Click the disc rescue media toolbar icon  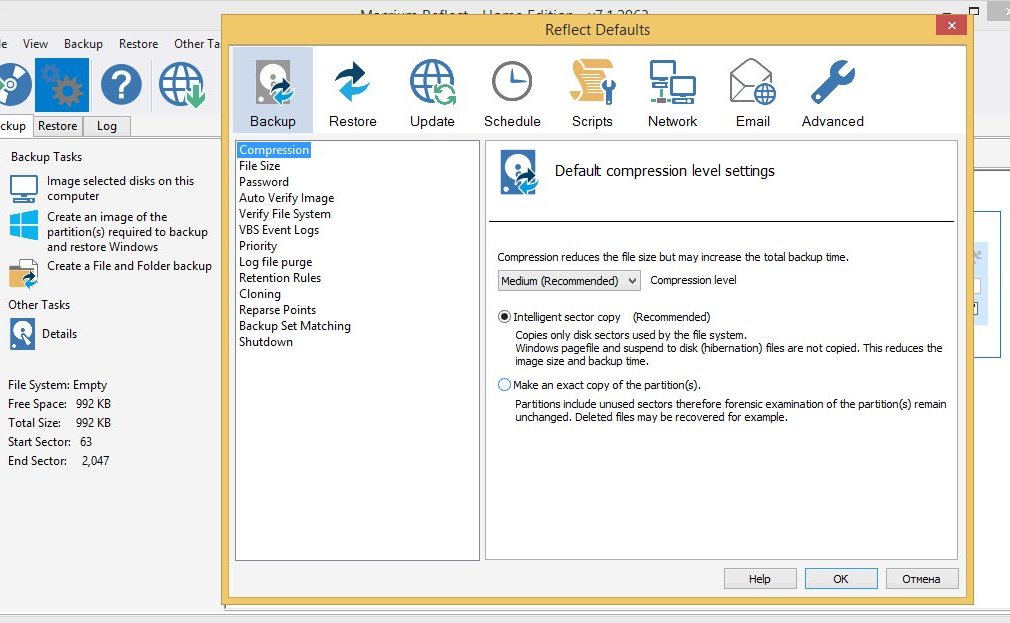[x=14, y=84]
